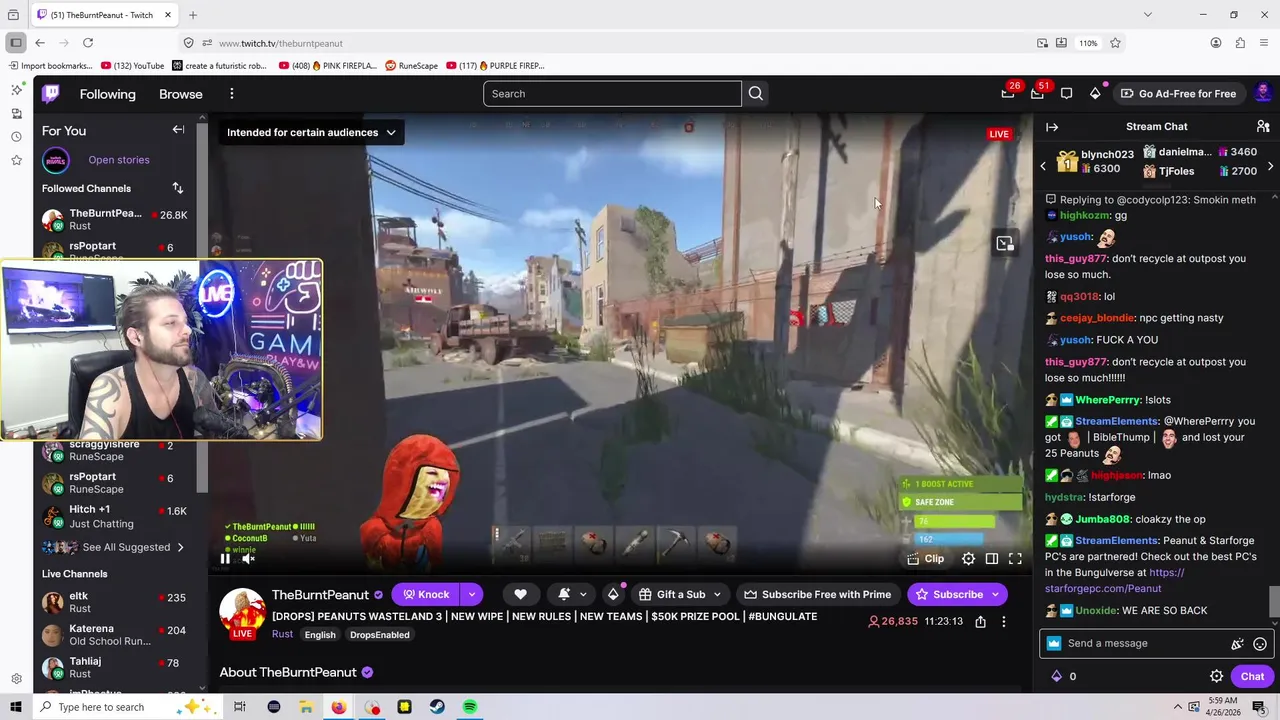Screen dimensions: 1280x720
Task: Bookmark this page with the star icon
Action: [x=1115, y=43]
